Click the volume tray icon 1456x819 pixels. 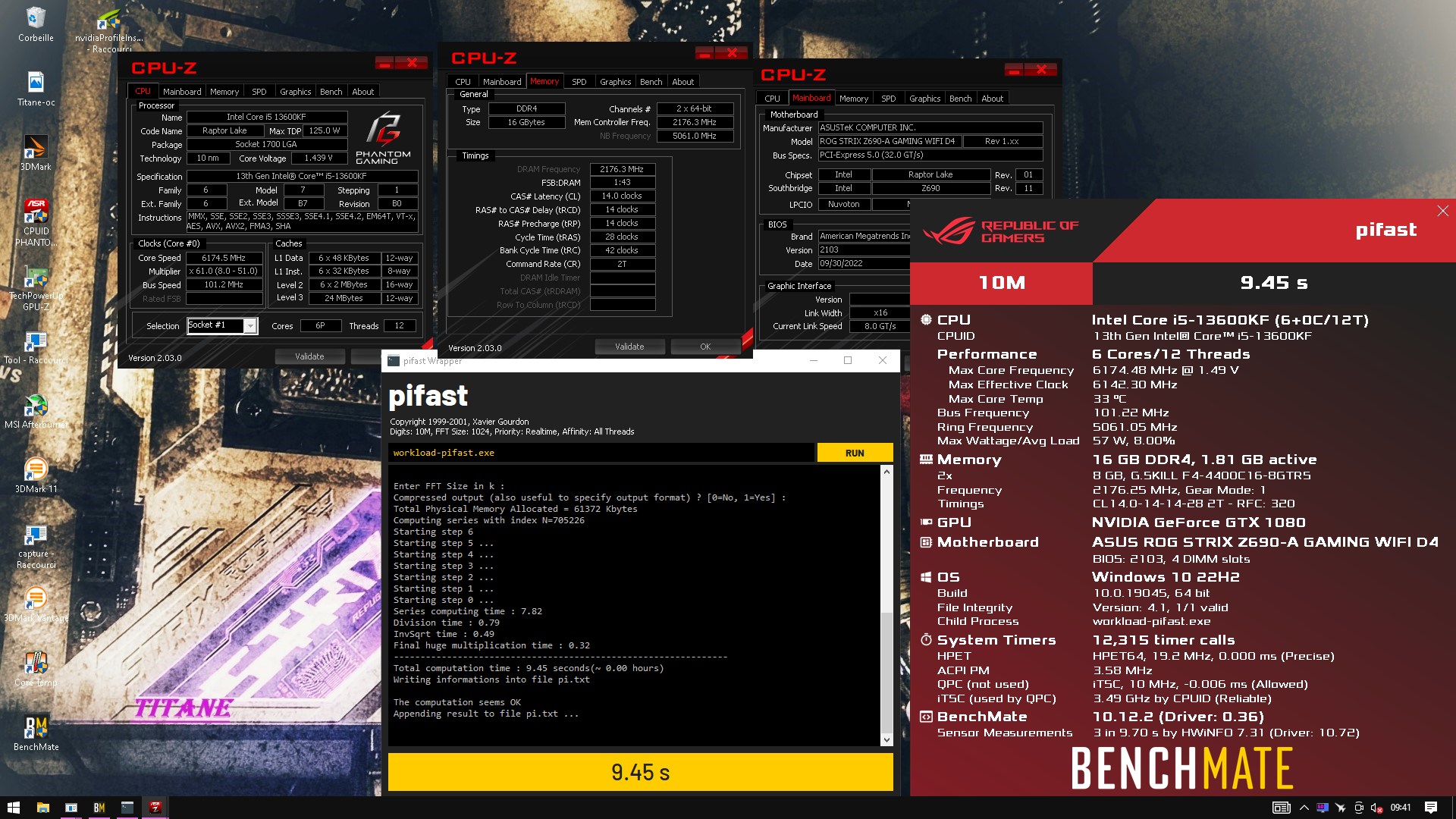point(1376,808)
